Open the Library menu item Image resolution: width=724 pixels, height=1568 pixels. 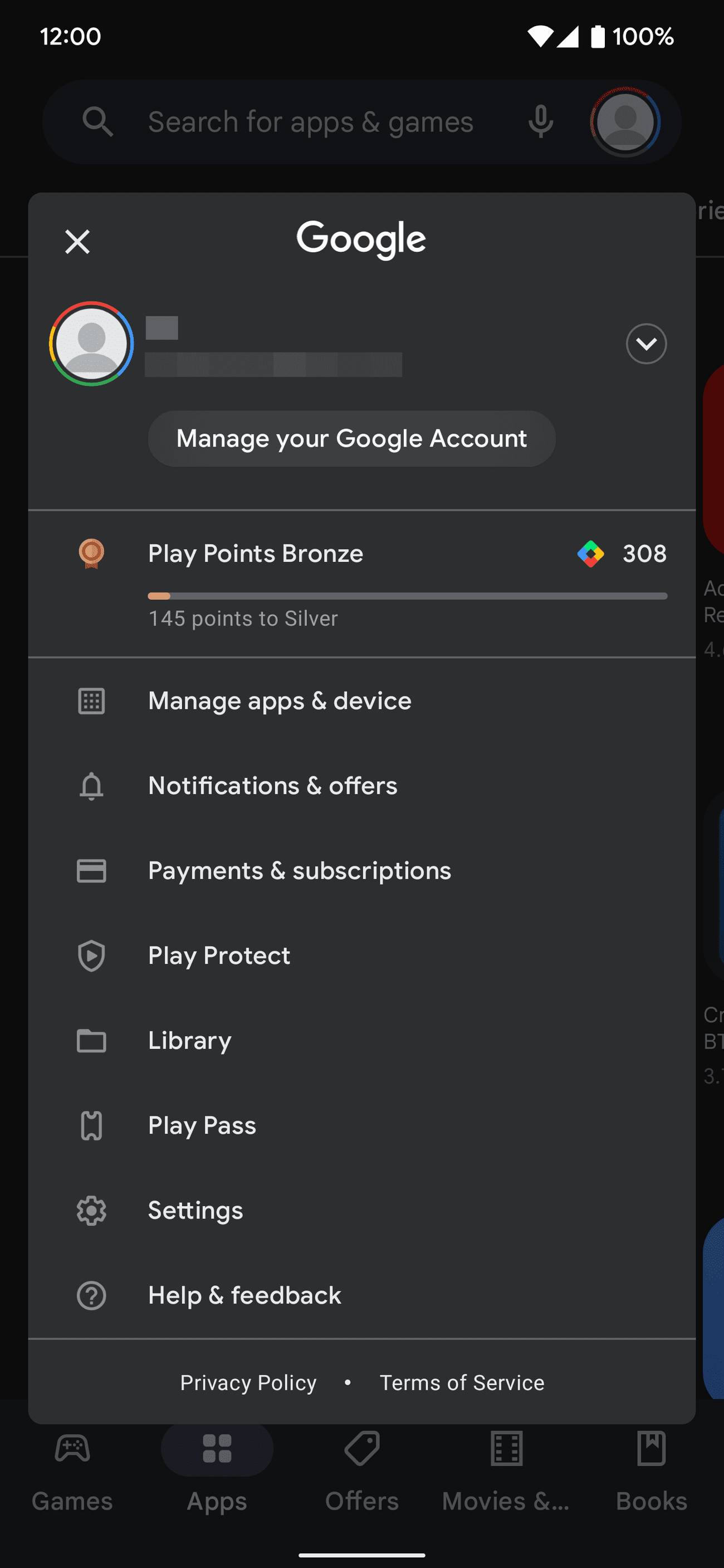point(189,1040)
